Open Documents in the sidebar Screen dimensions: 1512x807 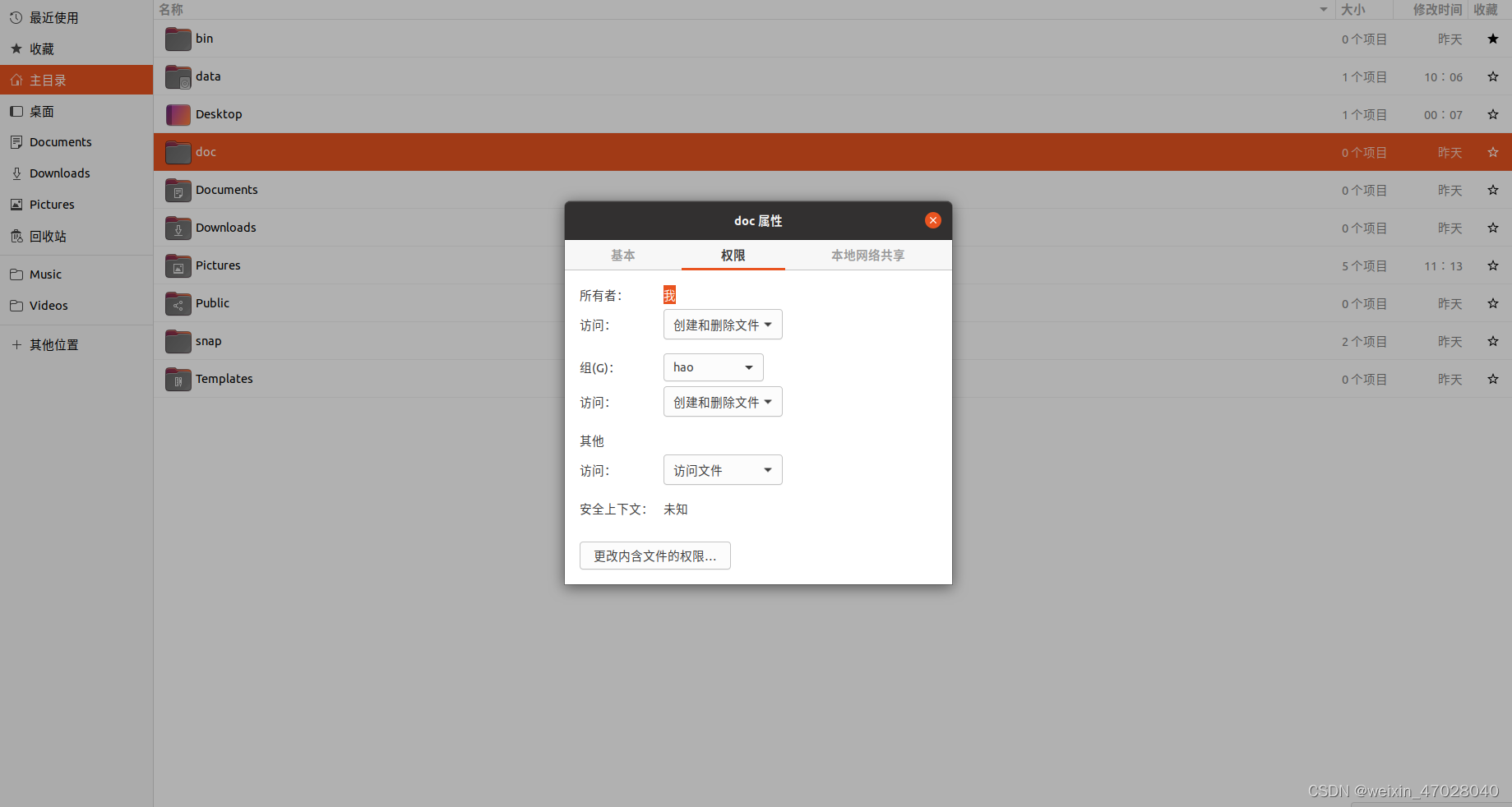coord(76,142)
